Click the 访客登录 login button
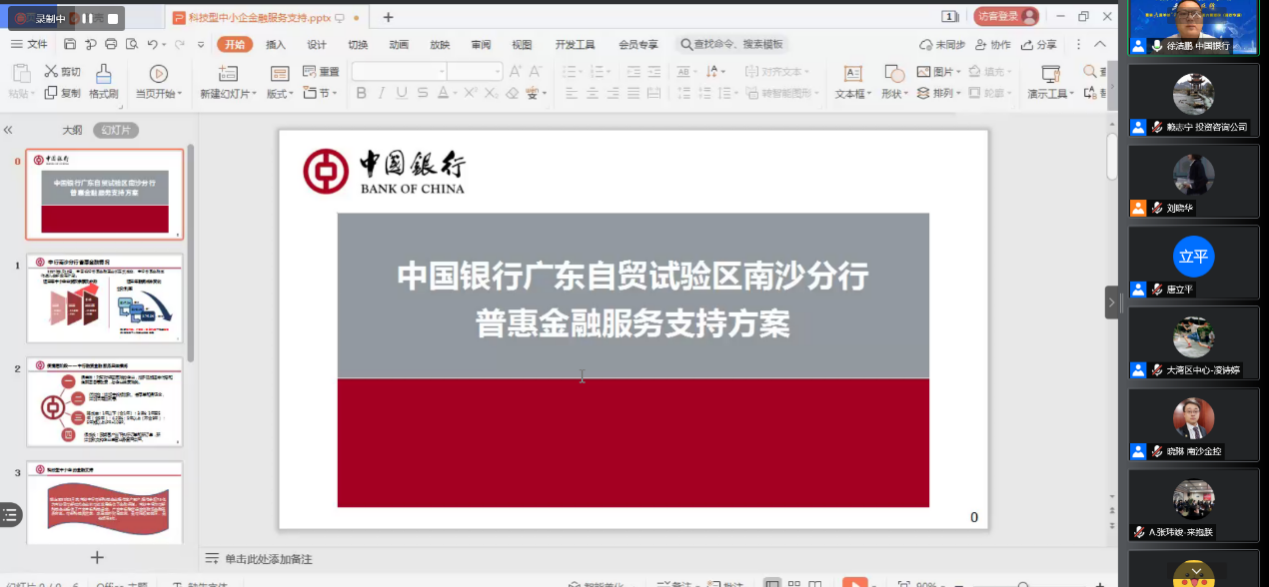 998,17
